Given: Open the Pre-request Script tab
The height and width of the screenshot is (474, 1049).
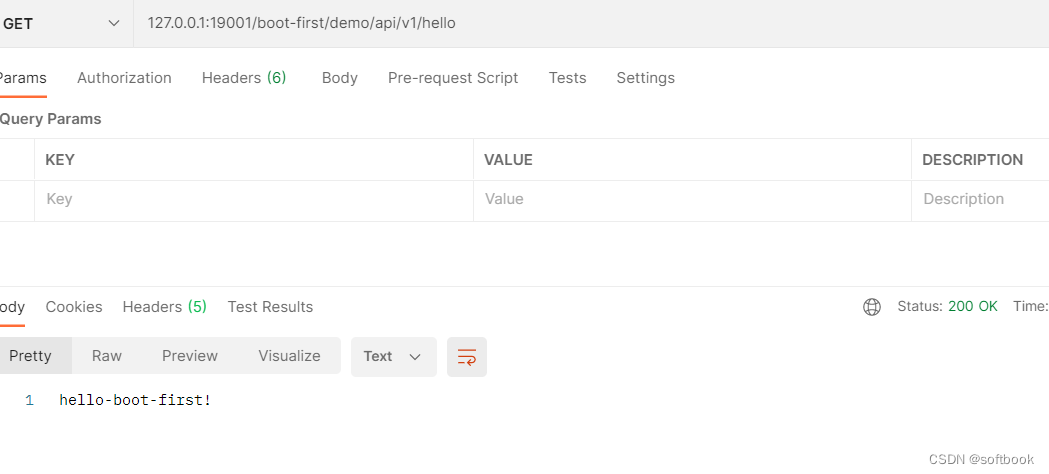Looking at the screenshot, I should point(453,78).
